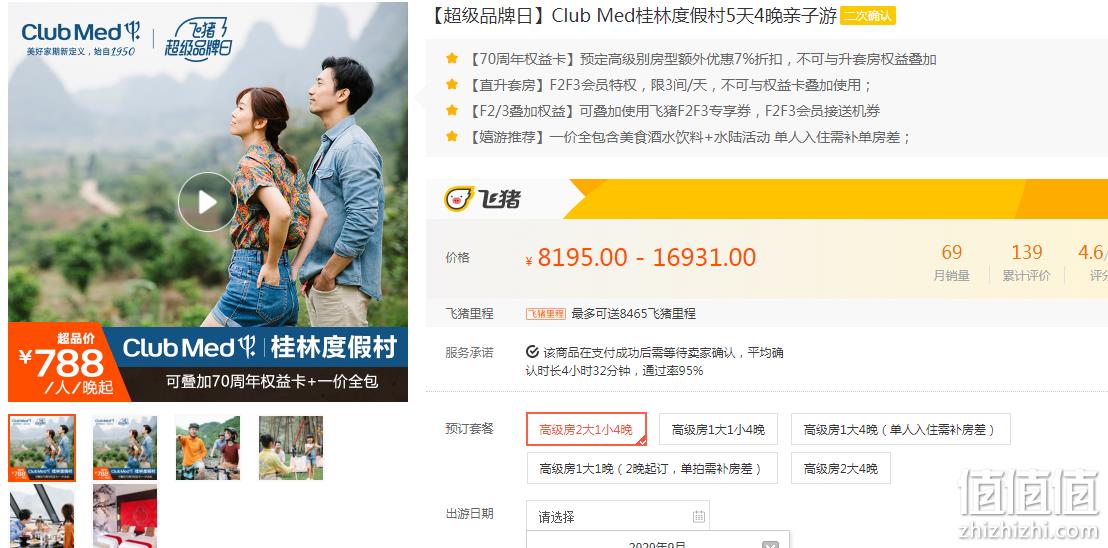1108x548 pixels.
Task: Select the red bedroom photo thumbnail
Action: click(x=125, y=516)
